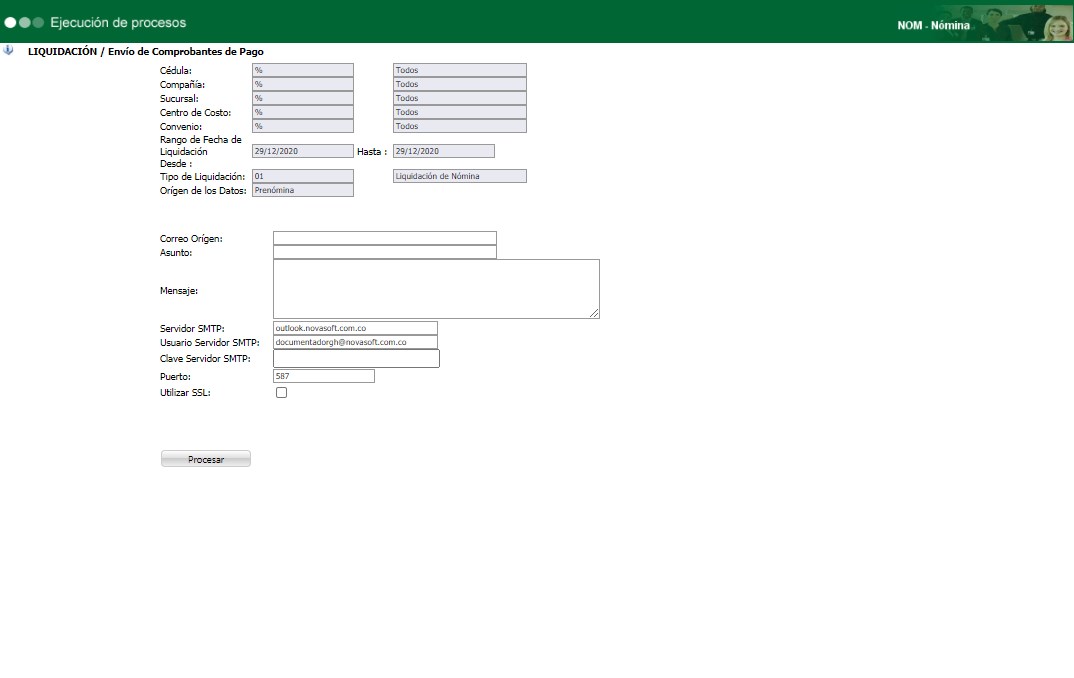Click the Cédula code field
This screenshot has width=1074, height=678.
point(303,70)
